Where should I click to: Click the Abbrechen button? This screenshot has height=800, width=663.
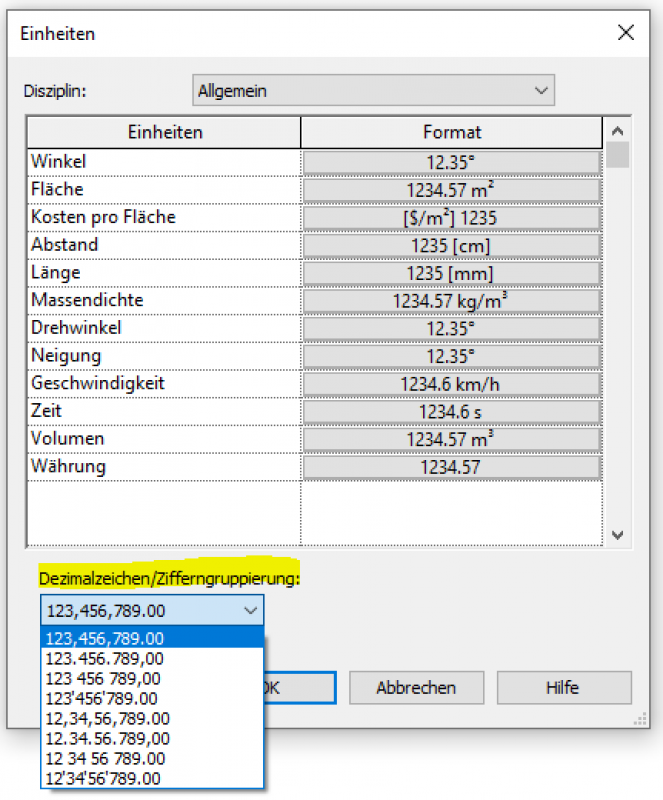pyautogui.click(x=416, y=688)
